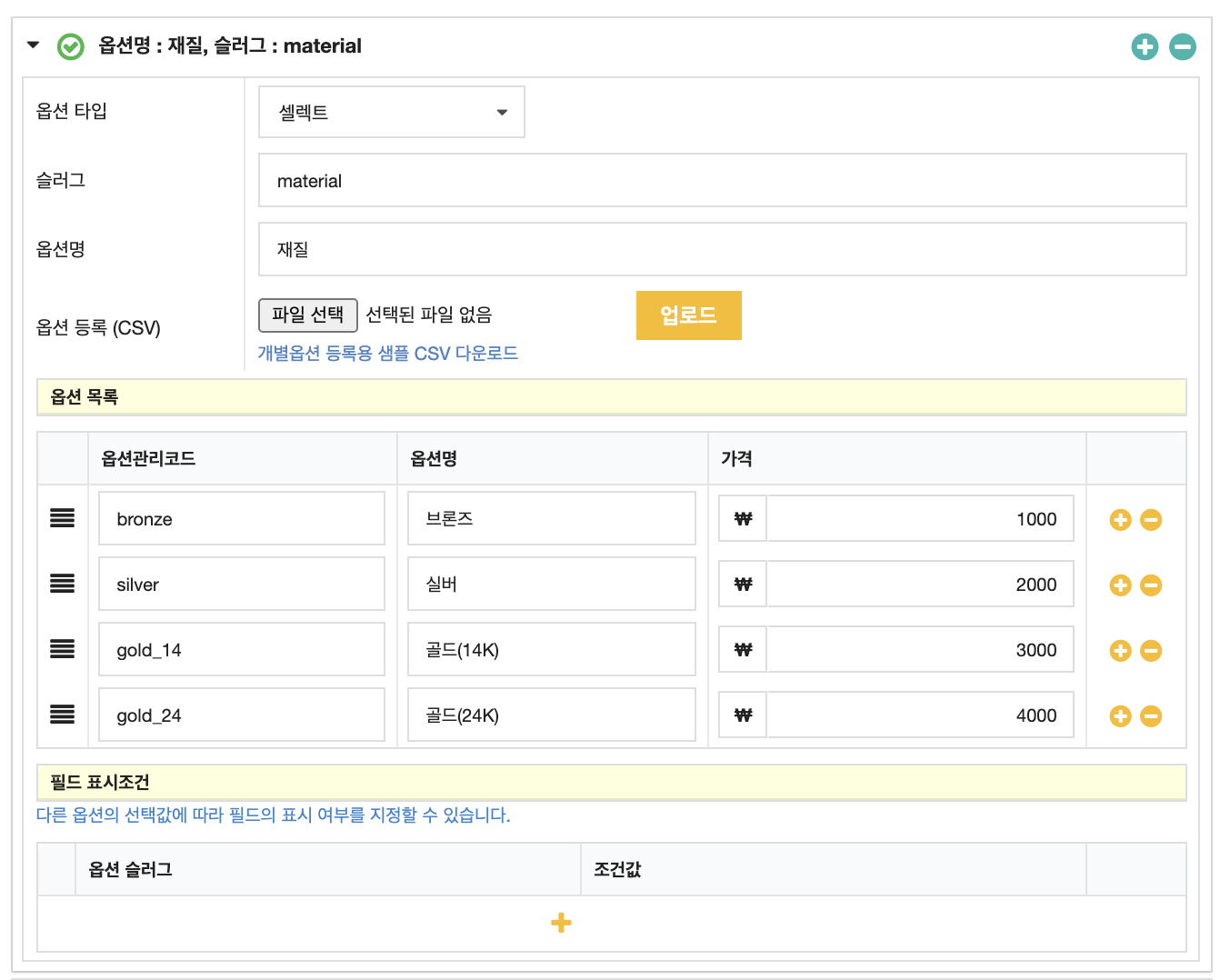Click the 슬러그 input containing material
The height and width of the screenshot is (980, 1220).
pos(722,181)
